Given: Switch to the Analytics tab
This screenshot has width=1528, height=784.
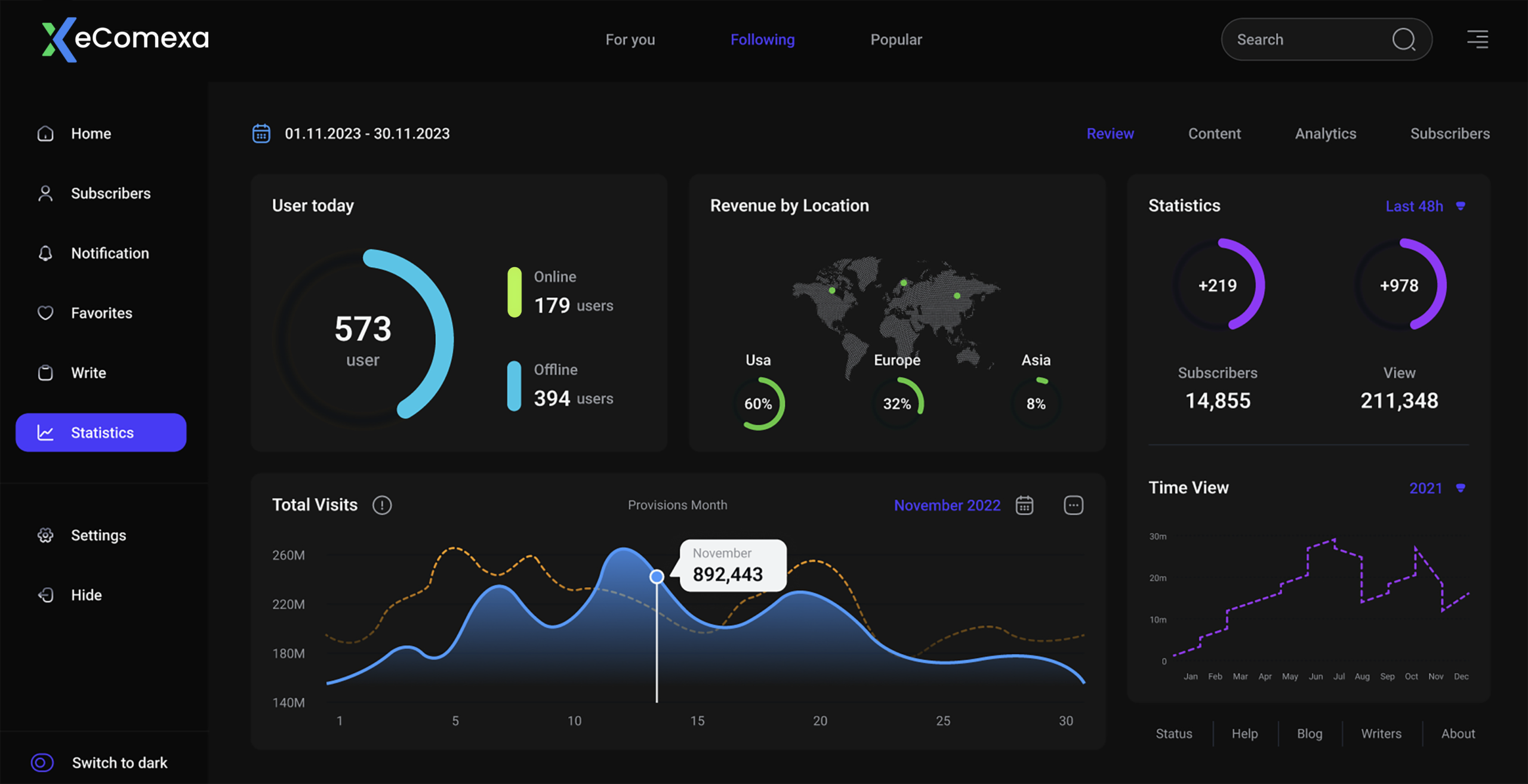Looking at the screenshot, I should click(1325, 134).
